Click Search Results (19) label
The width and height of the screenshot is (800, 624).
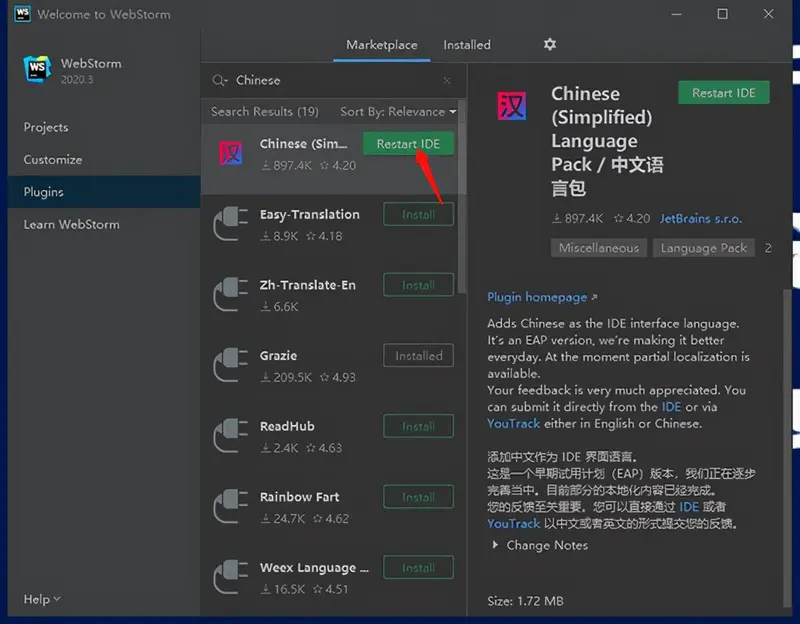264,112
